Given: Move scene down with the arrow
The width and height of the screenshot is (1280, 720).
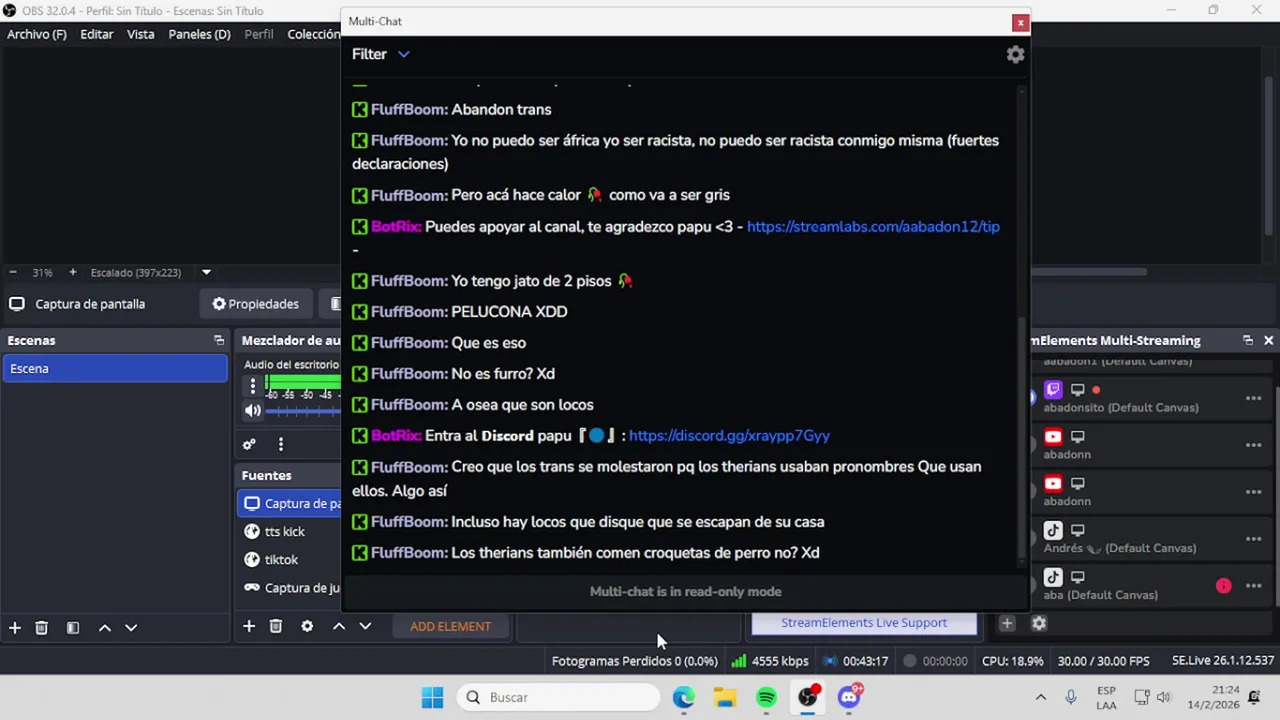Looking at the screenshot, I should click(131, 627).
